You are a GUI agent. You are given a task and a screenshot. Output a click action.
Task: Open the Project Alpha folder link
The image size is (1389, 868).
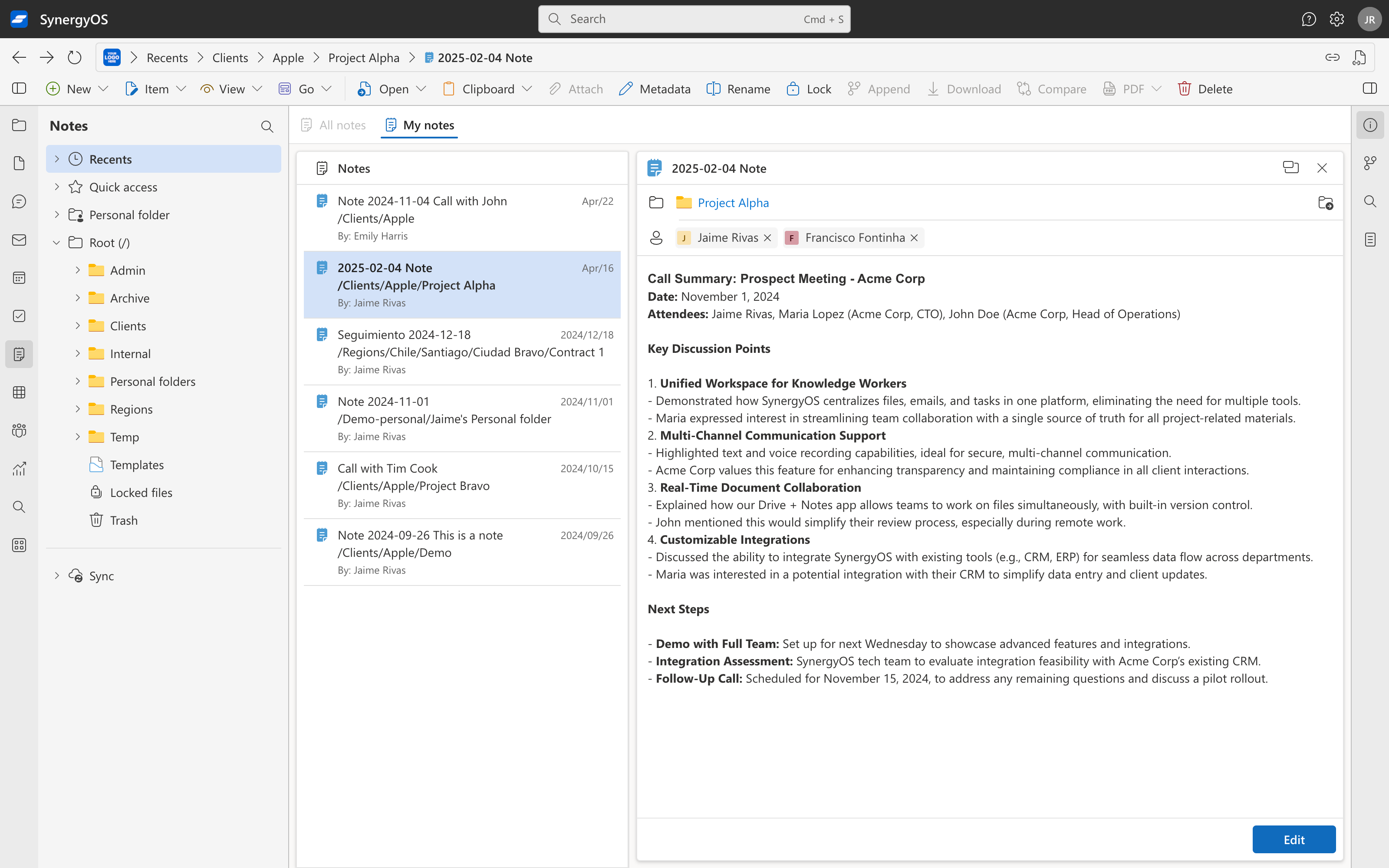(x=733, y=203)
